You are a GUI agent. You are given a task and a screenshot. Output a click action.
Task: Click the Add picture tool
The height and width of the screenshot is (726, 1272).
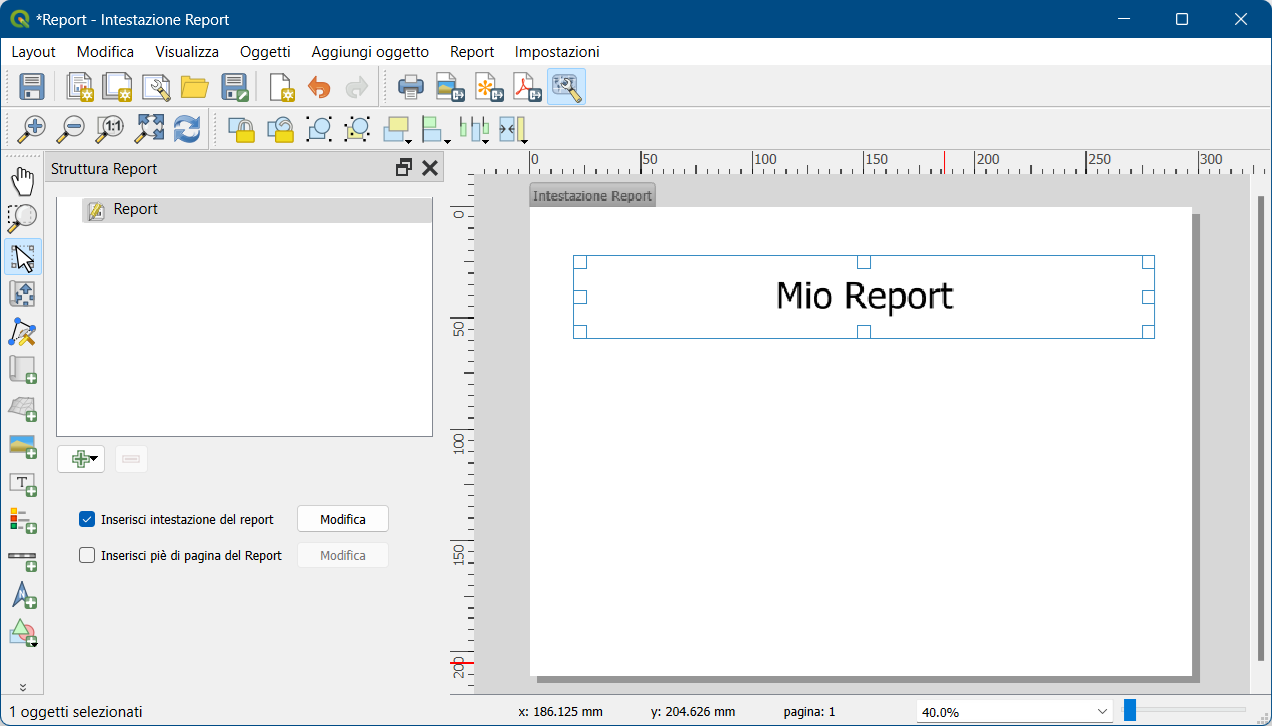tap(22, 446)
